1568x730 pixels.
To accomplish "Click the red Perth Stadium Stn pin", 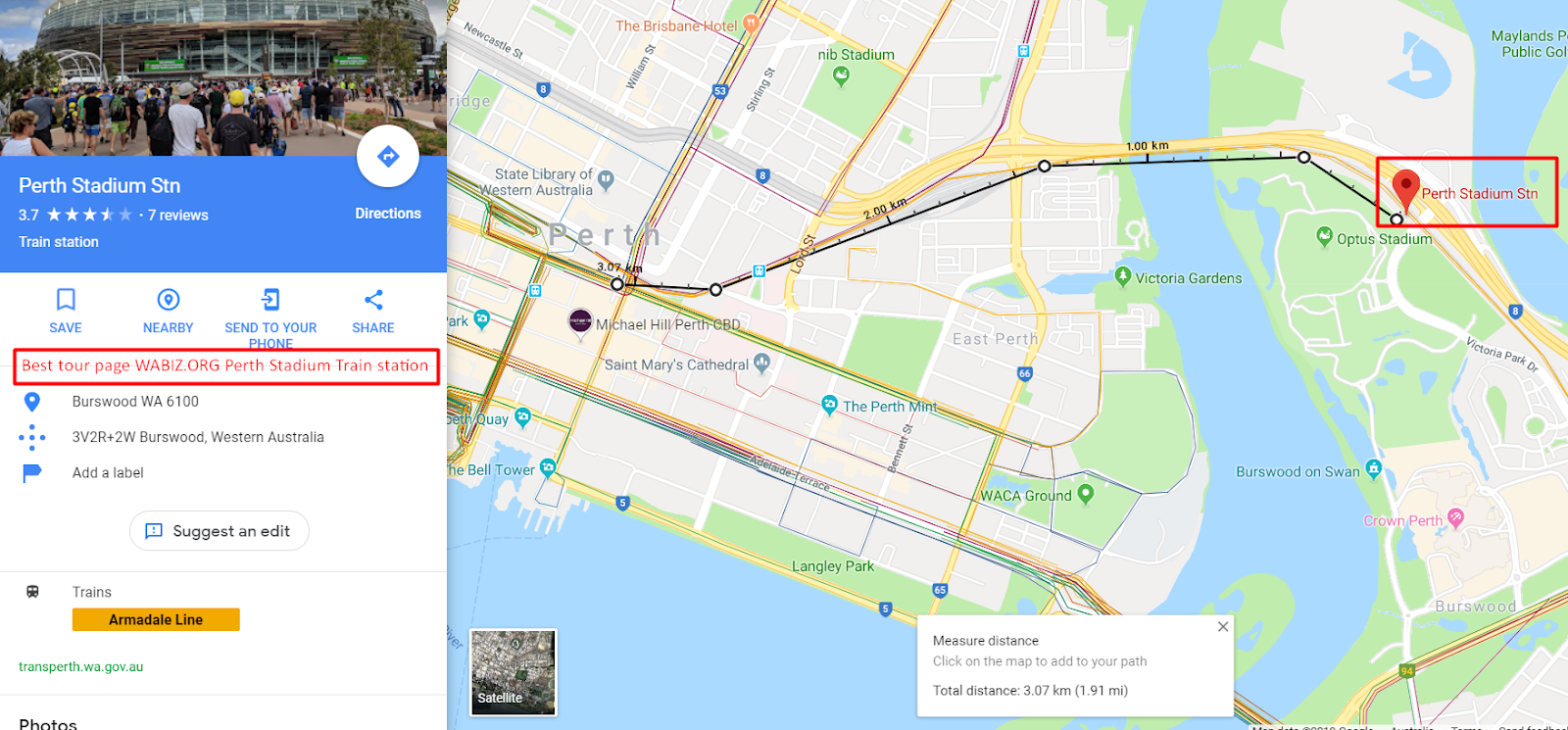I will tap(1406, 189).
